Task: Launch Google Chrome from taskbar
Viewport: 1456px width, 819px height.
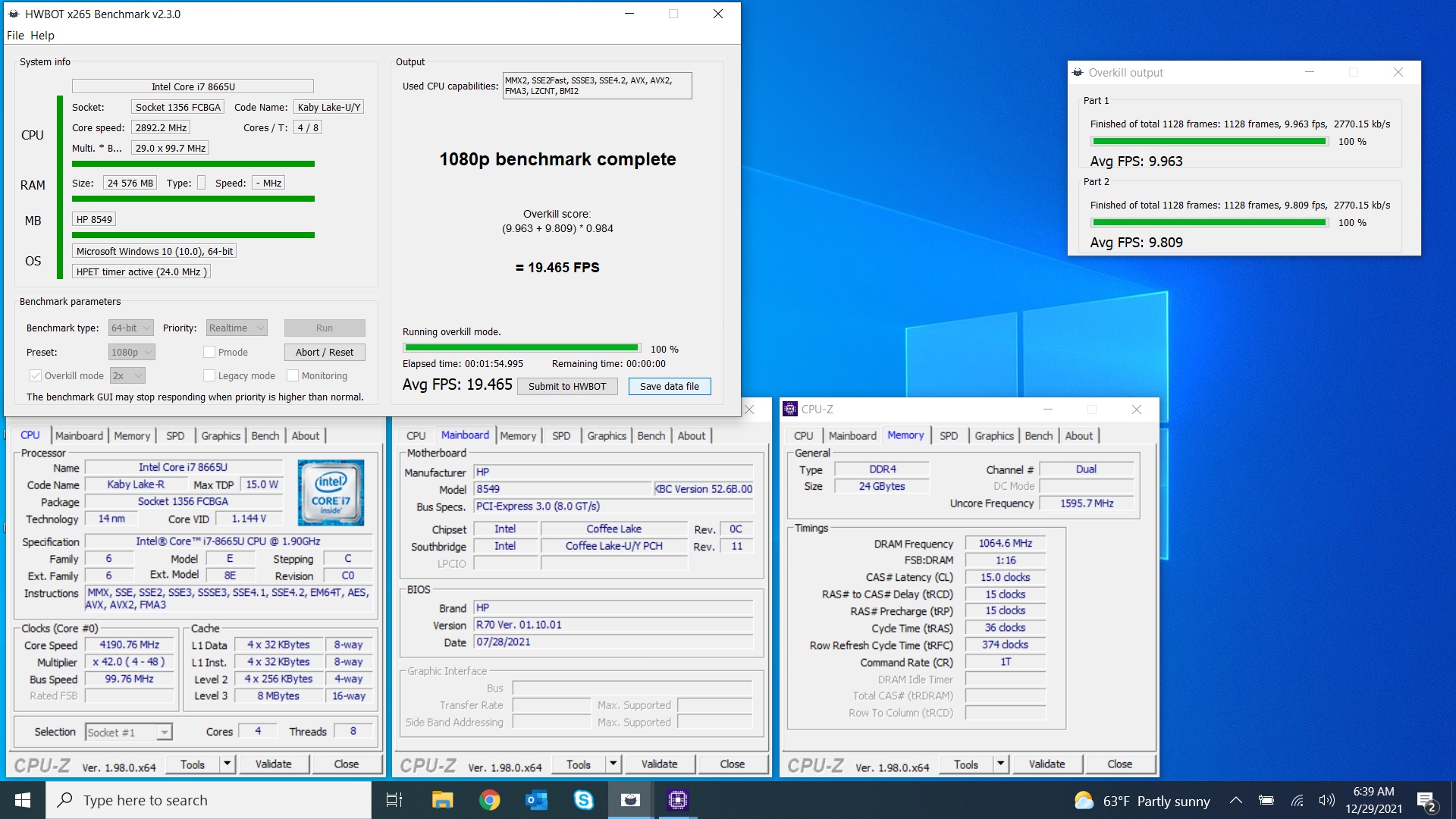Action: pos(489,800)
